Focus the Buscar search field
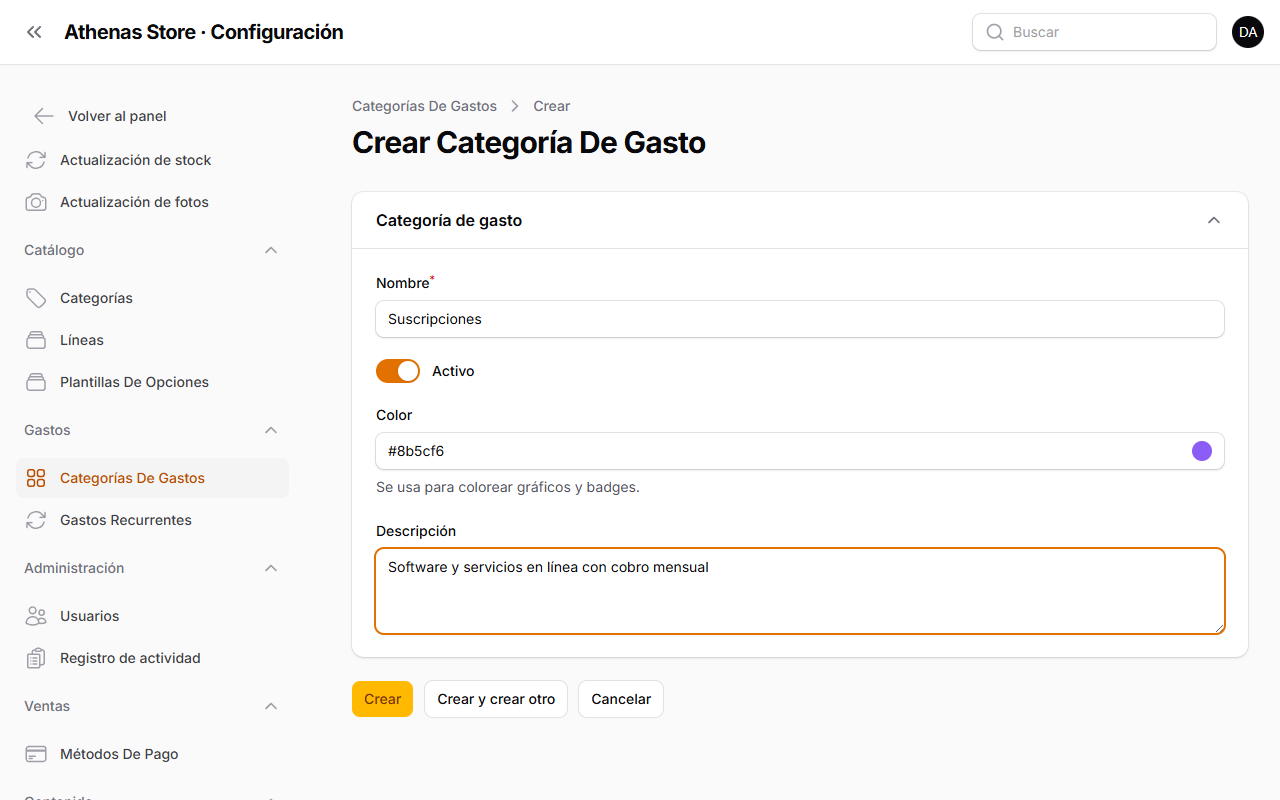This screenshot has width=1280, height=800. 1094,32
